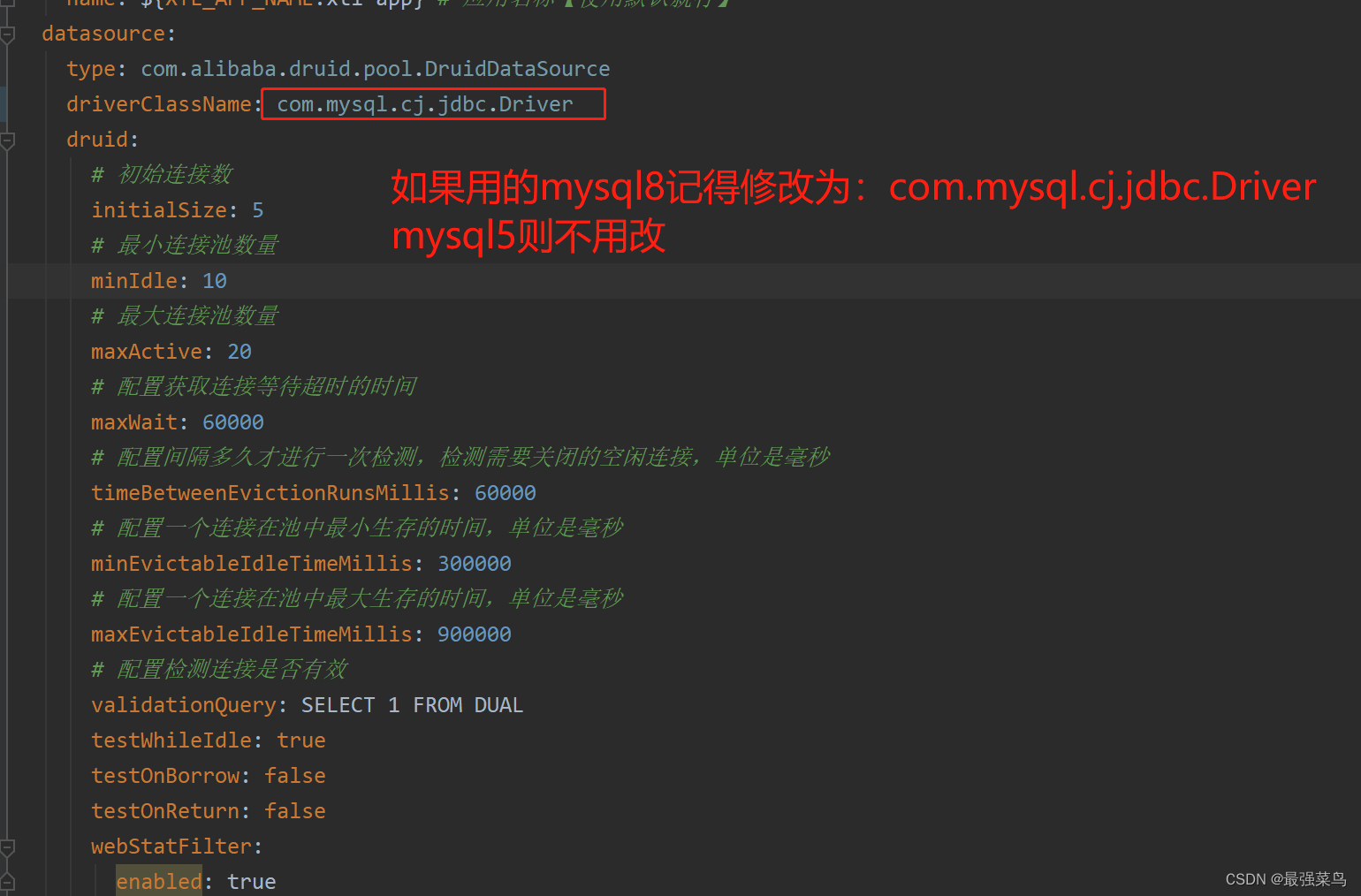
Task: Click the initialSize key
Action: (x=159, y=210)
